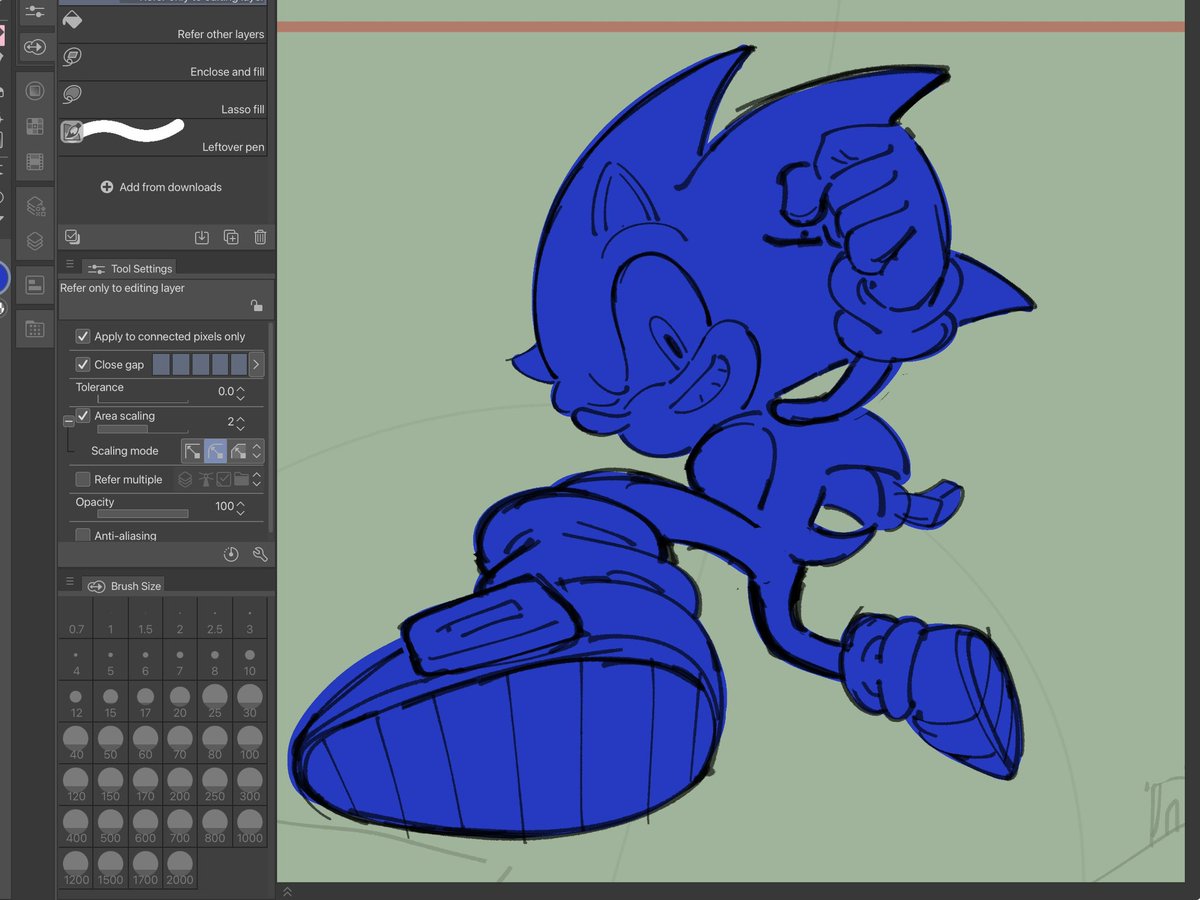
Task: Open the Layer Property sidebar icon
Action: click(35, 206)
